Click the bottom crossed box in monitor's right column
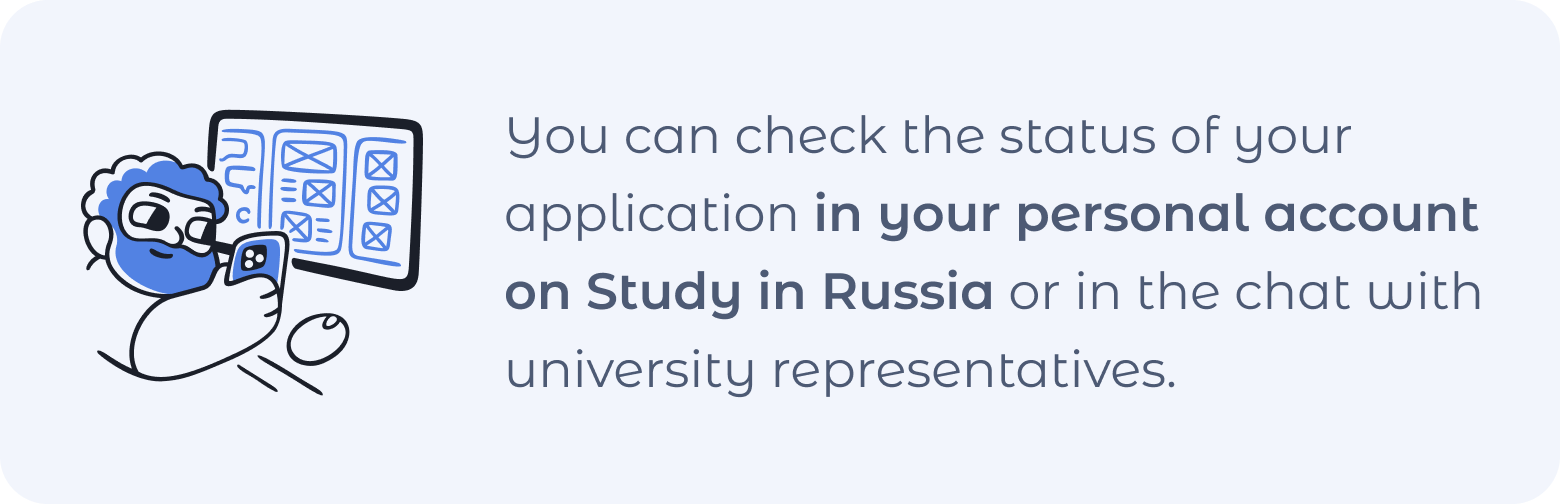The image size is (1560, 504). 376,236
